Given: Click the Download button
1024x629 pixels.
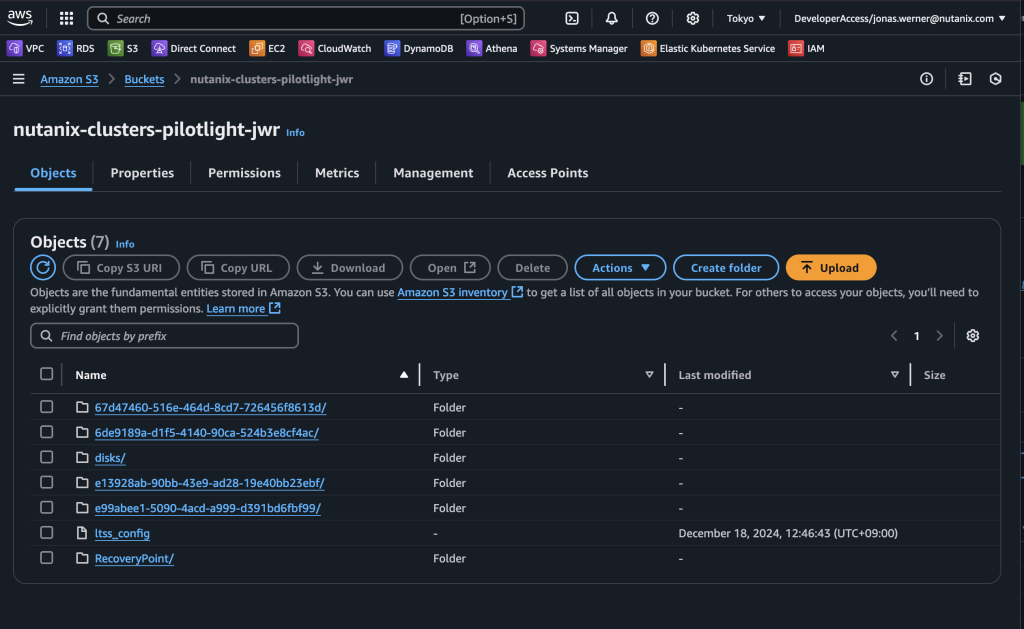Looking at the screenshot, I should tap(349, 268).
